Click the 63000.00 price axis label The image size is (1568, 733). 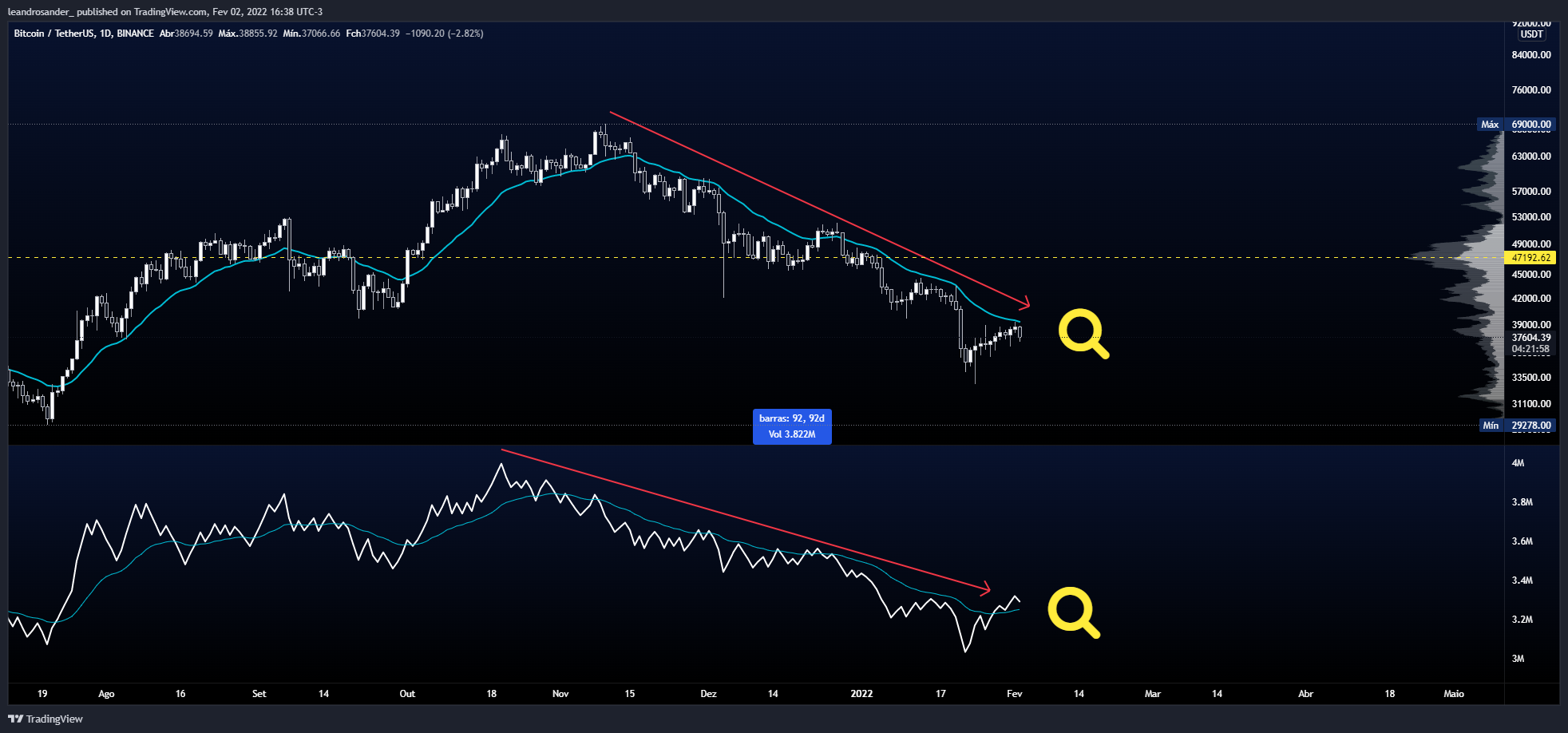click(1530, 157)
